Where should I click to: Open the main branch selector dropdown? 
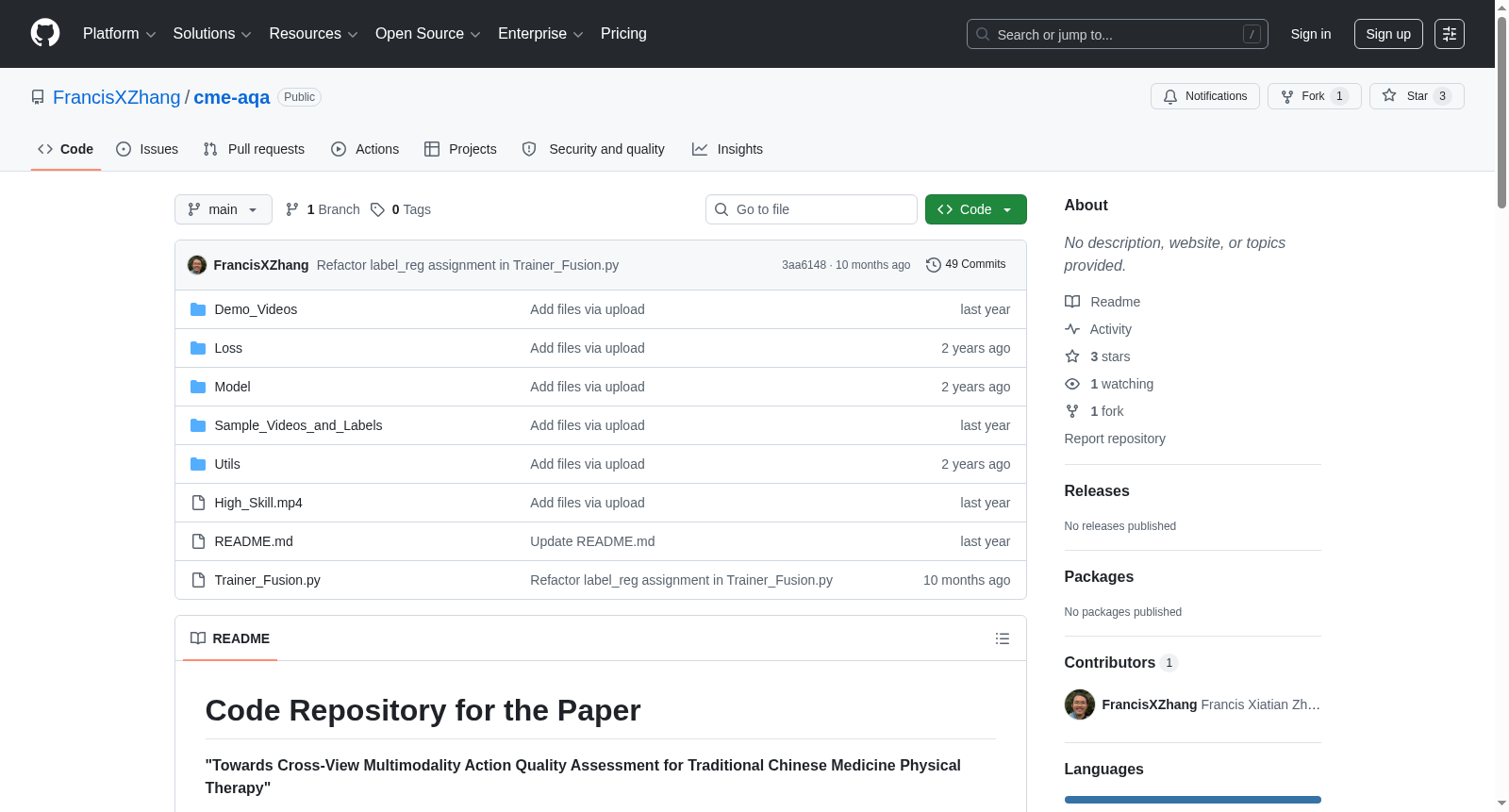(x=224, y=209)
